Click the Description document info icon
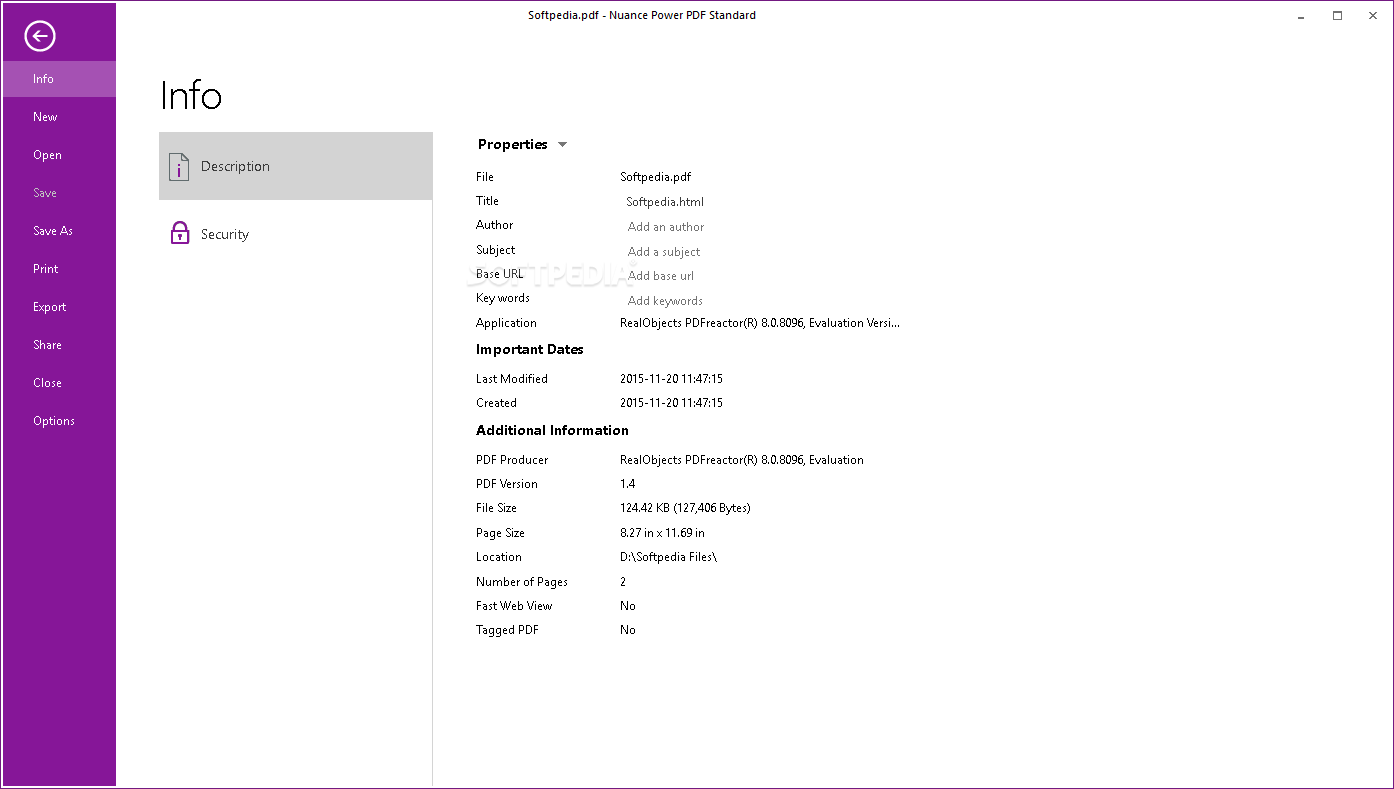Image resolution: width=1394 pixels, height=789 pixels. (179, 167)
